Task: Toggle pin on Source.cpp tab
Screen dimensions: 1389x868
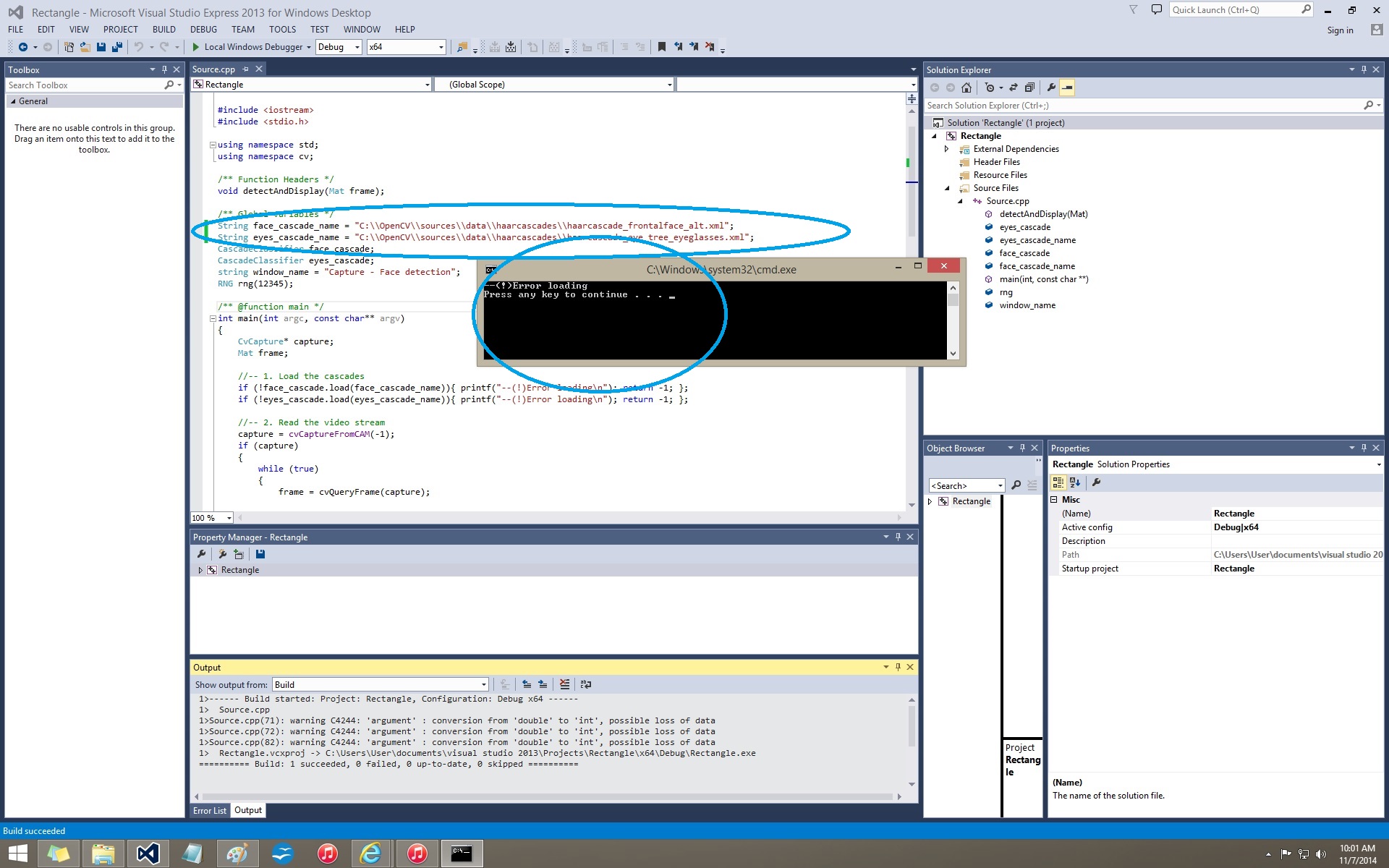Action: 245,69
